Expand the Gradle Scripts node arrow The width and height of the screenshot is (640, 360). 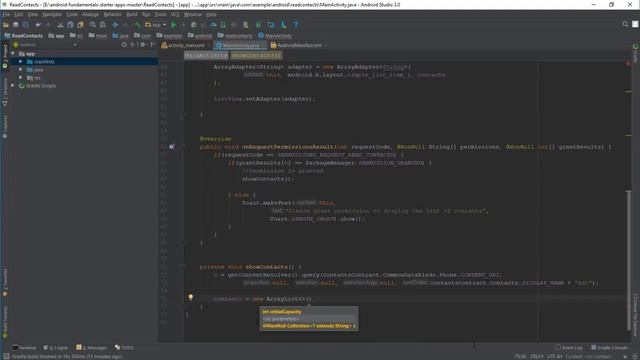click(13, 86)
